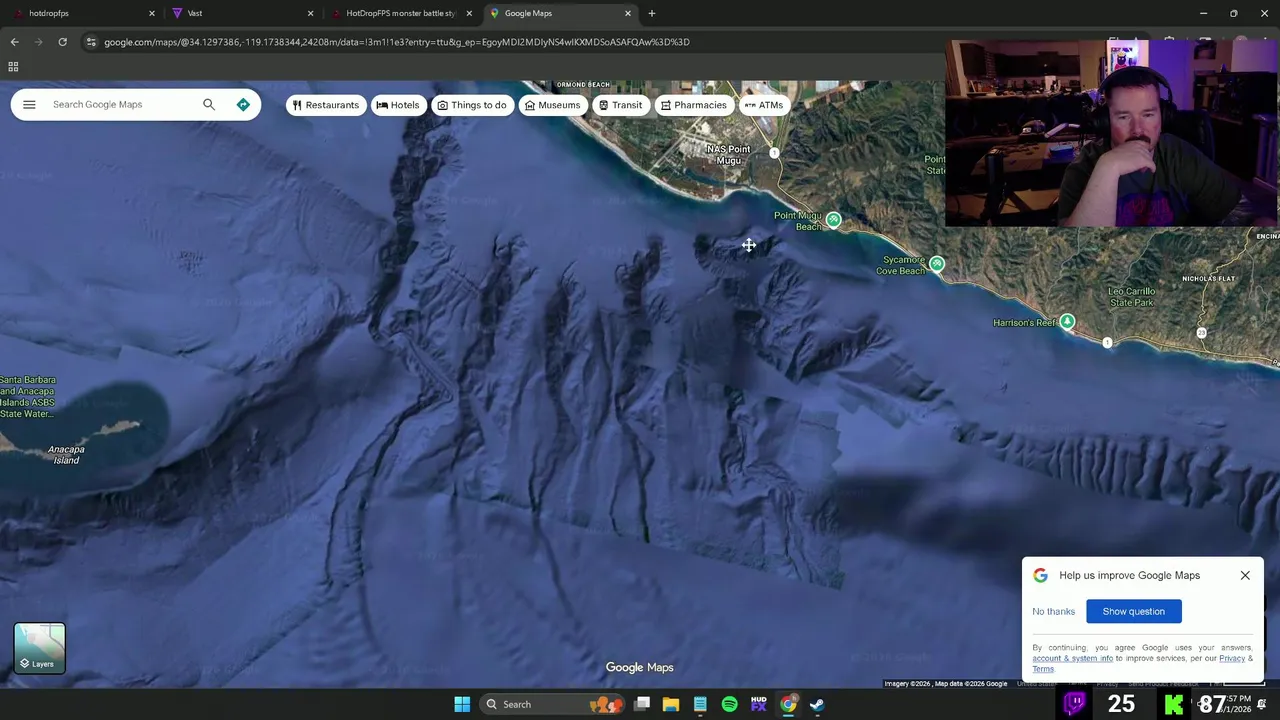Open the account & system info link
Image resolution: width=1280 pixels, height=720 pixels.
pos(1072,658)
